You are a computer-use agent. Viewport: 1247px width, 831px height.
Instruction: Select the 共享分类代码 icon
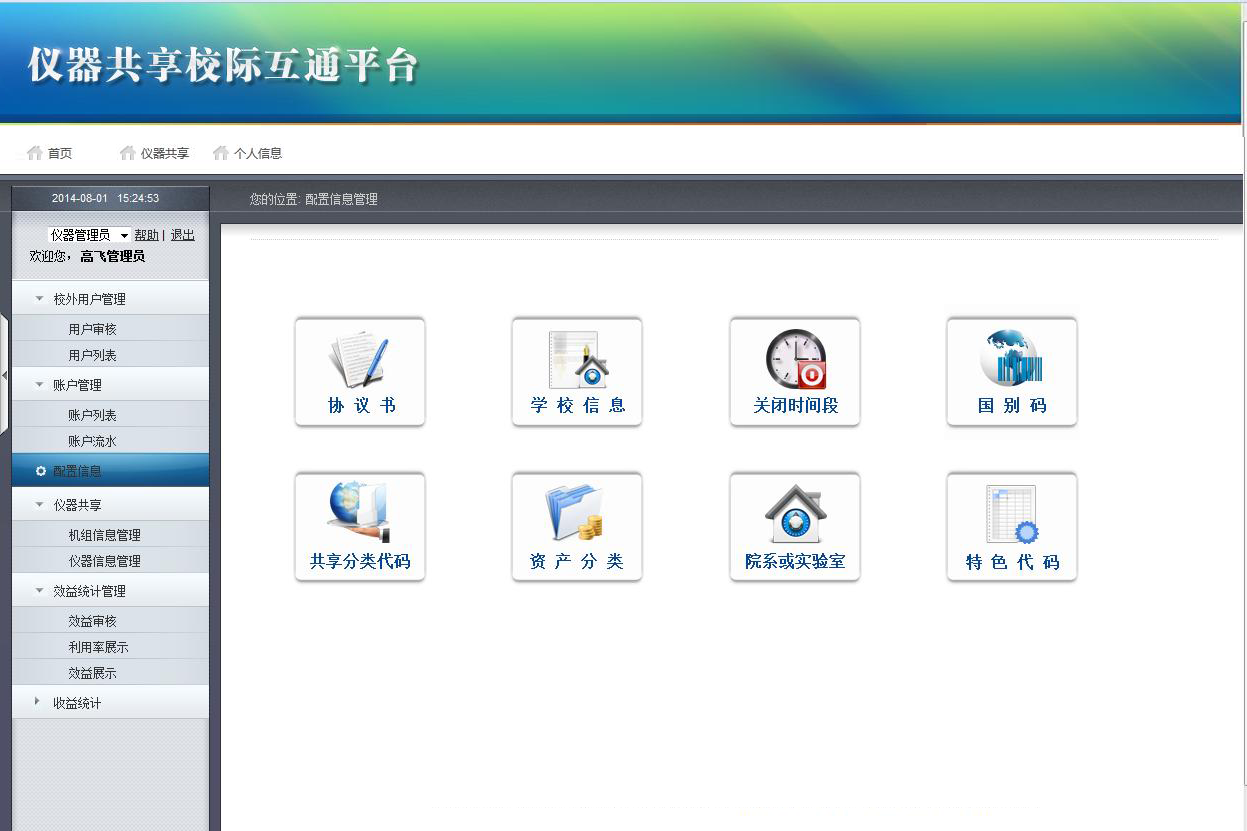coord(360,526)
